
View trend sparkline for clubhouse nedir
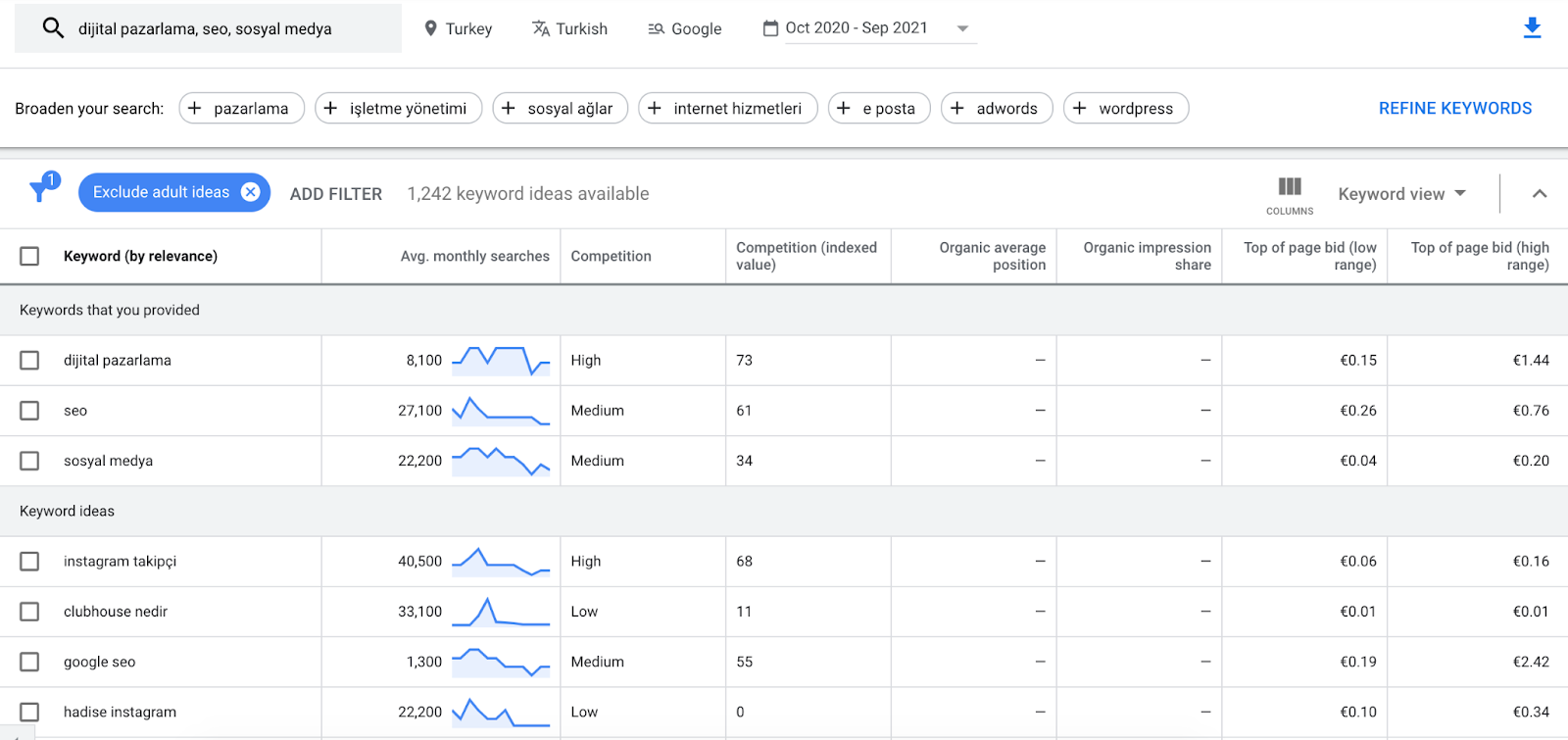tap(501, 612)
